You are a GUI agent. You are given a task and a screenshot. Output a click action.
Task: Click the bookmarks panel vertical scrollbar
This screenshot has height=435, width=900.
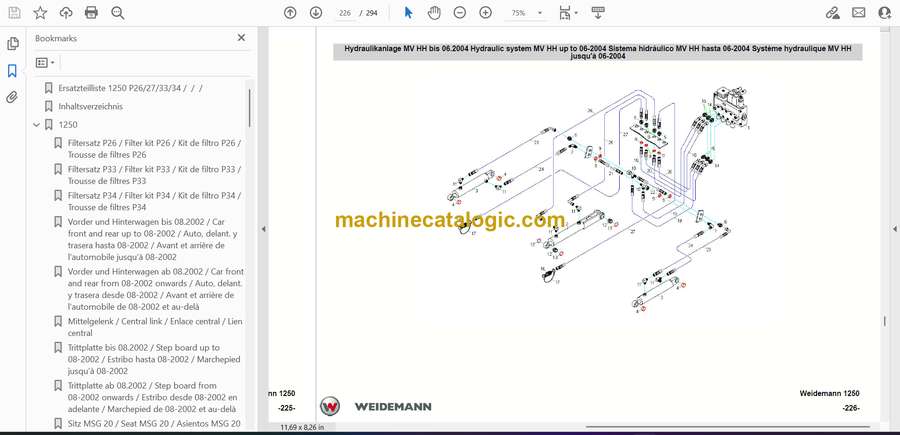pos(250,107)
